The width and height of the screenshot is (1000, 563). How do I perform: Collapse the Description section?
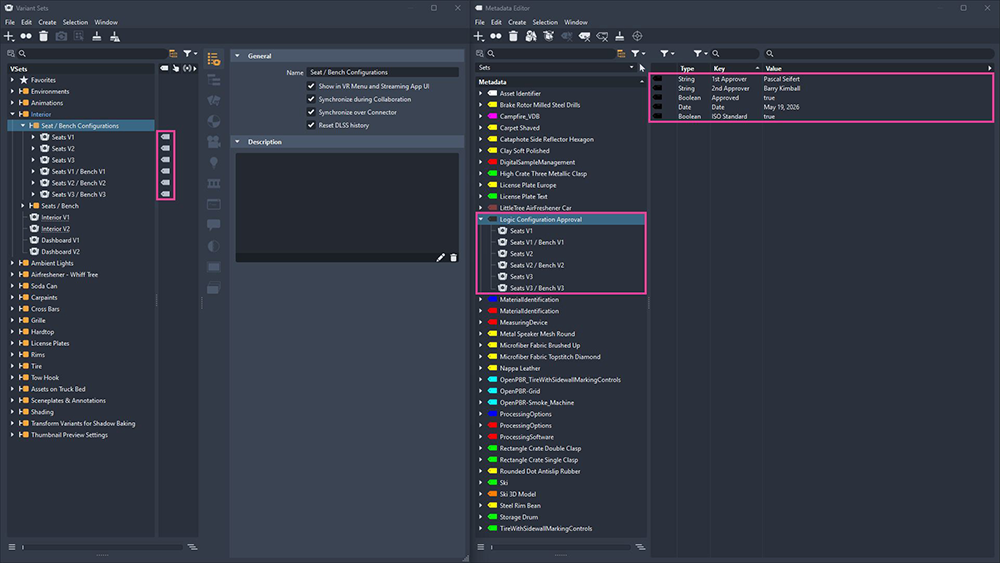238,142
